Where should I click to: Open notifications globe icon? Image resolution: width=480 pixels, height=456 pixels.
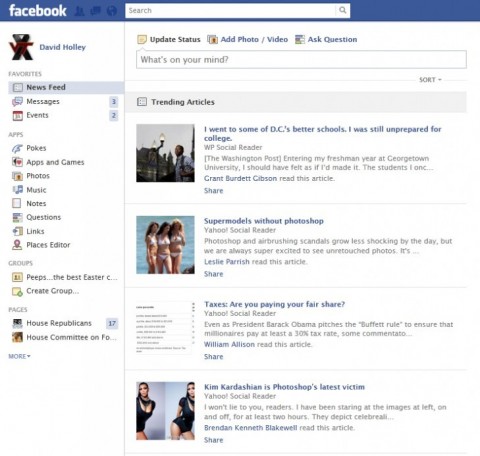pos(112,11)
